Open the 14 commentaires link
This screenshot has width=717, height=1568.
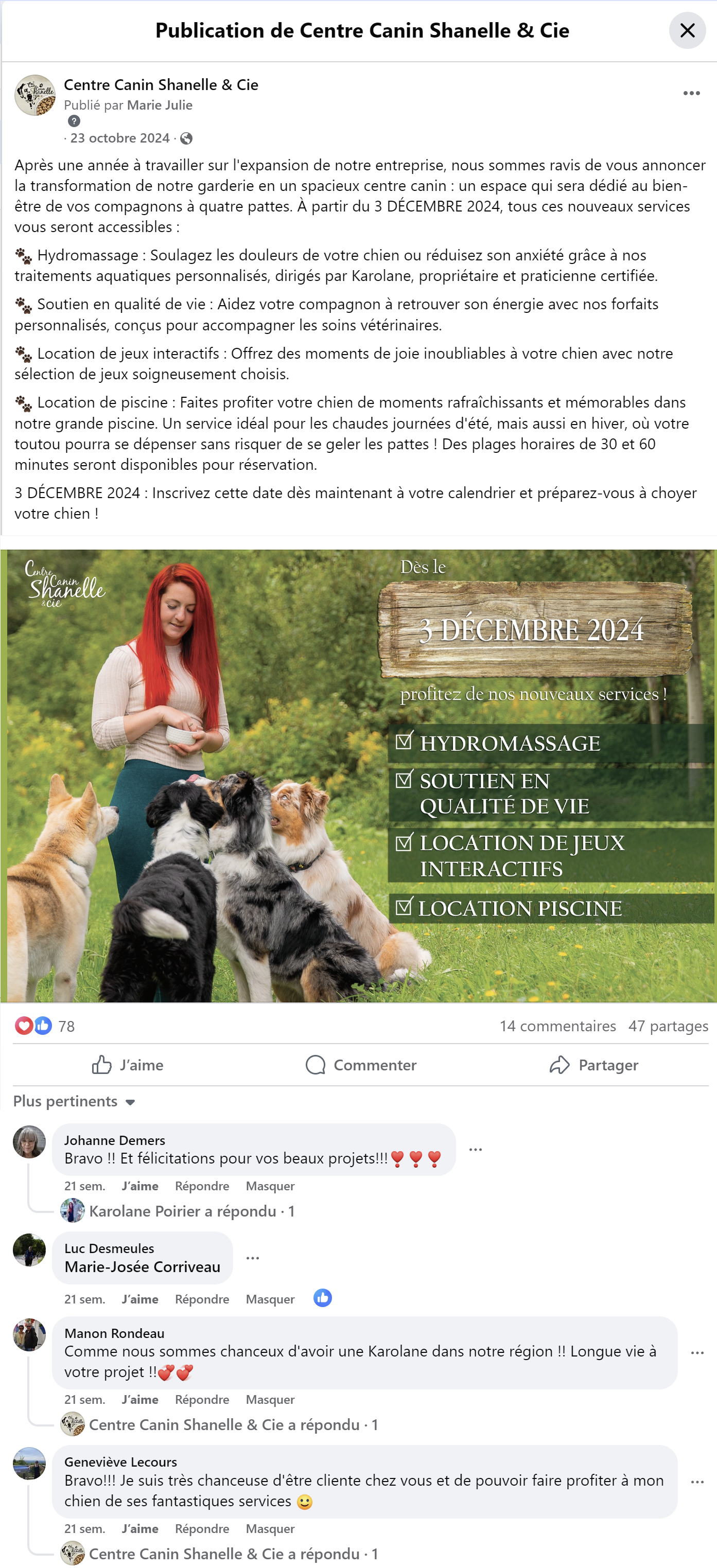[557, 1026]
